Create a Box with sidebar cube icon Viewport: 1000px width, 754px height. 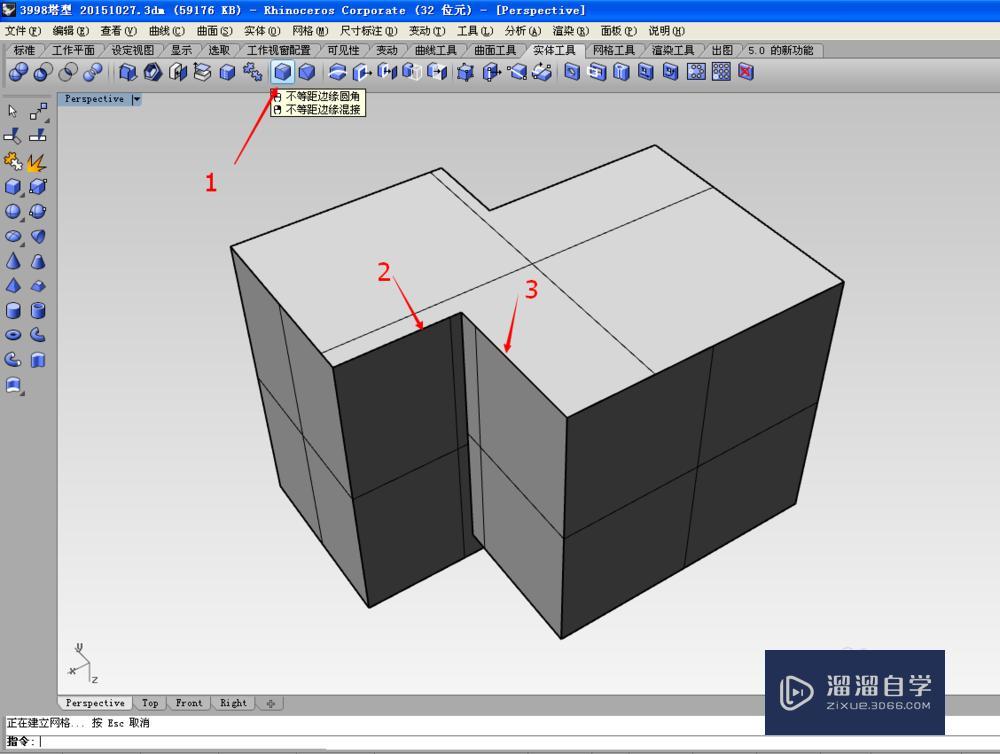coord(13,186)
